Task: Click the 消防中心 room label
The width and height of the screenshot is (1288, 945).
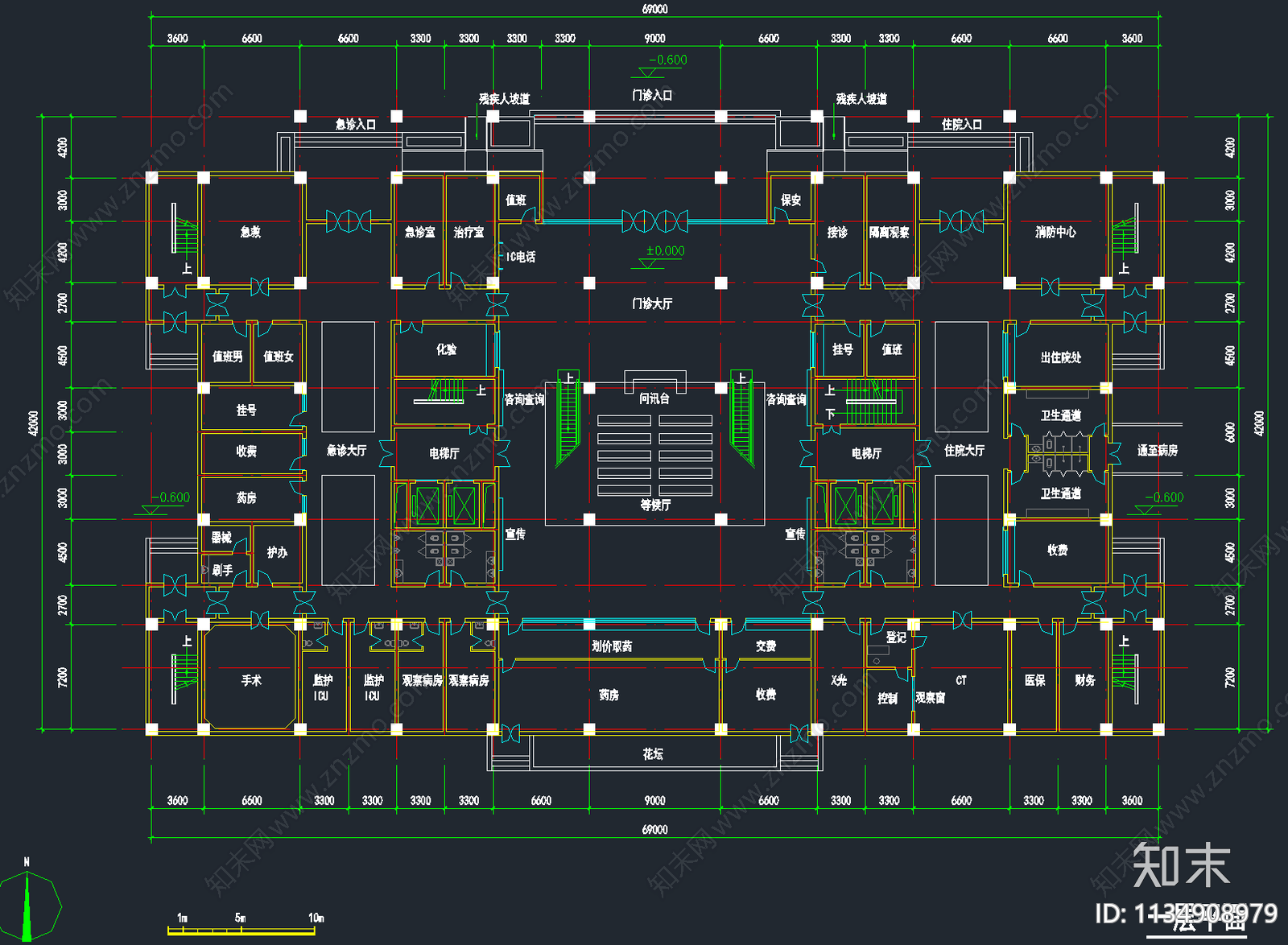Action: click(x=1055, y=232)
